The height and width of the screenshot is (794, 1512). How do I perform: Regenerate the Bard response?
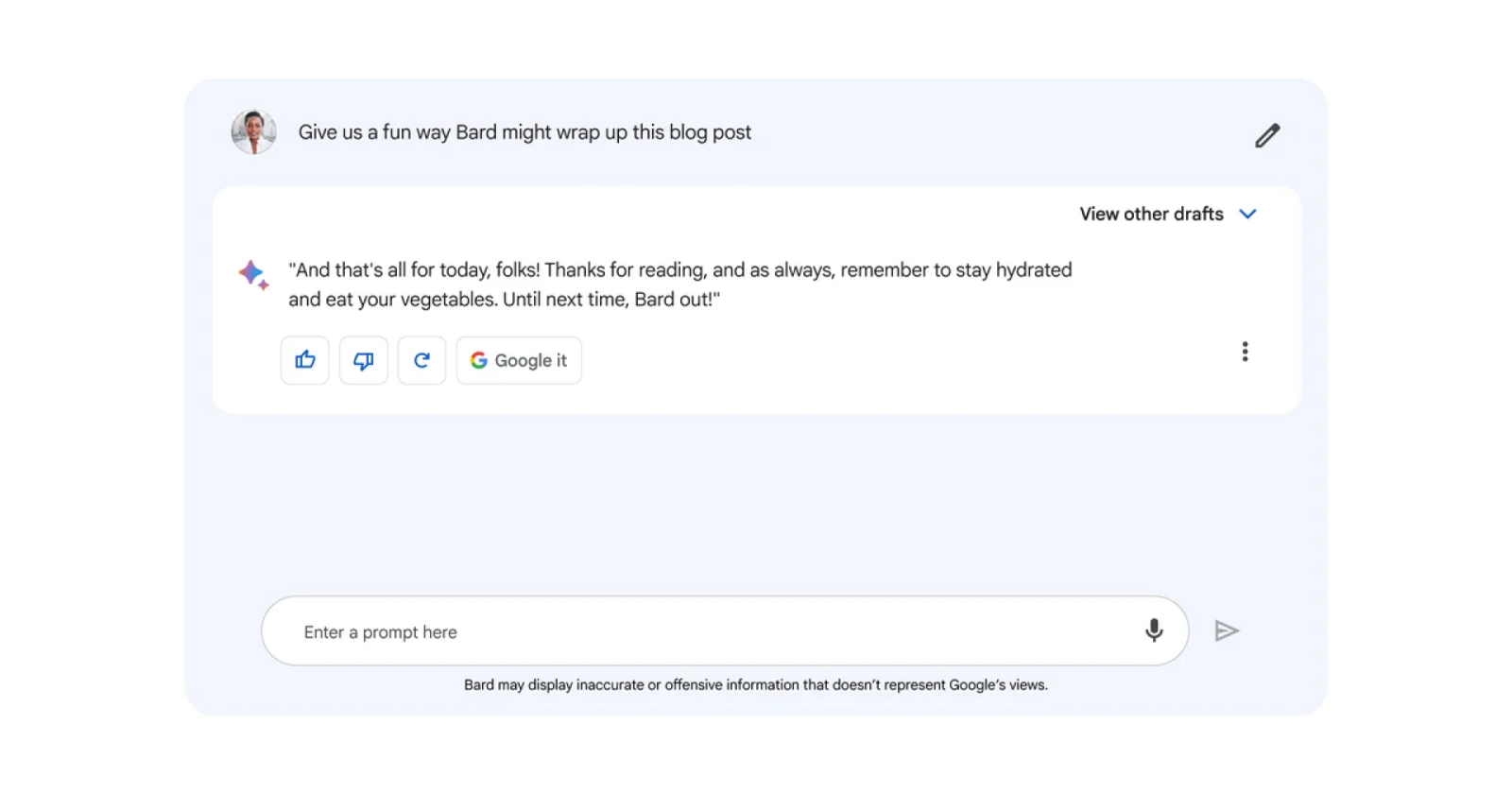(421, 360)
